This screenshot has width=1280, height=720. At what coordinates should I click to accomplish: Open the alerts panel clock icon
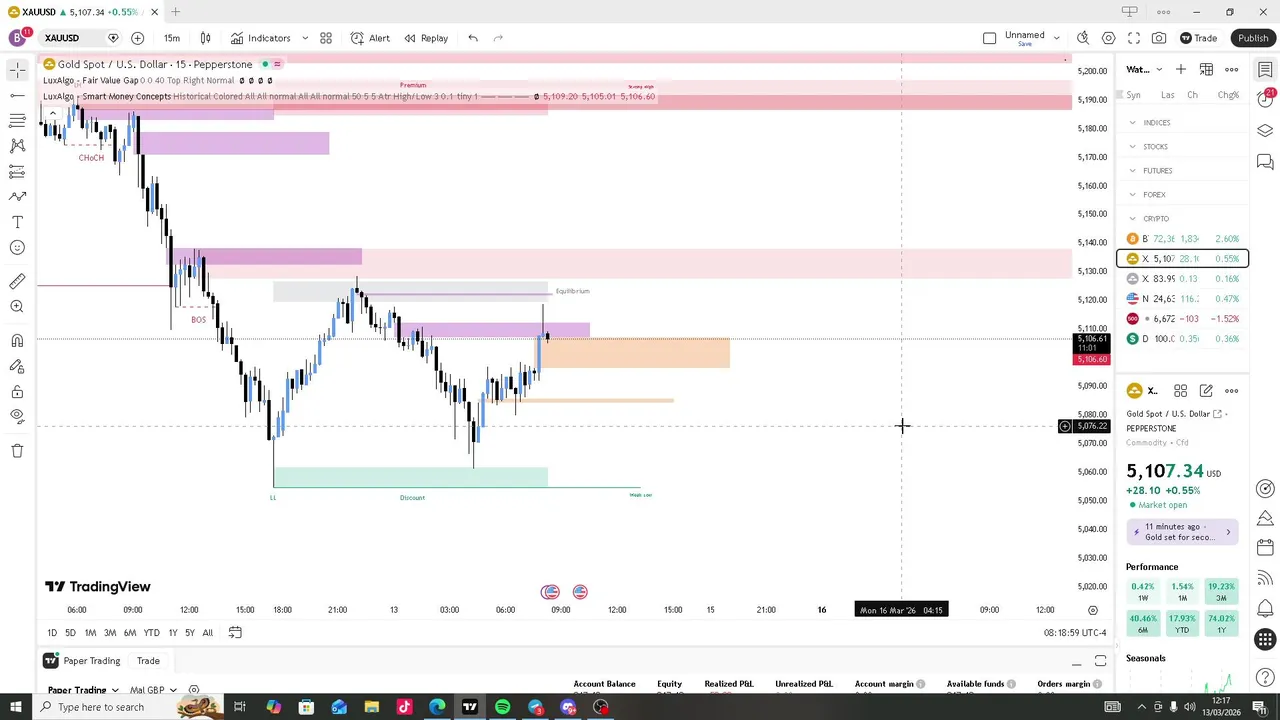1265,100
